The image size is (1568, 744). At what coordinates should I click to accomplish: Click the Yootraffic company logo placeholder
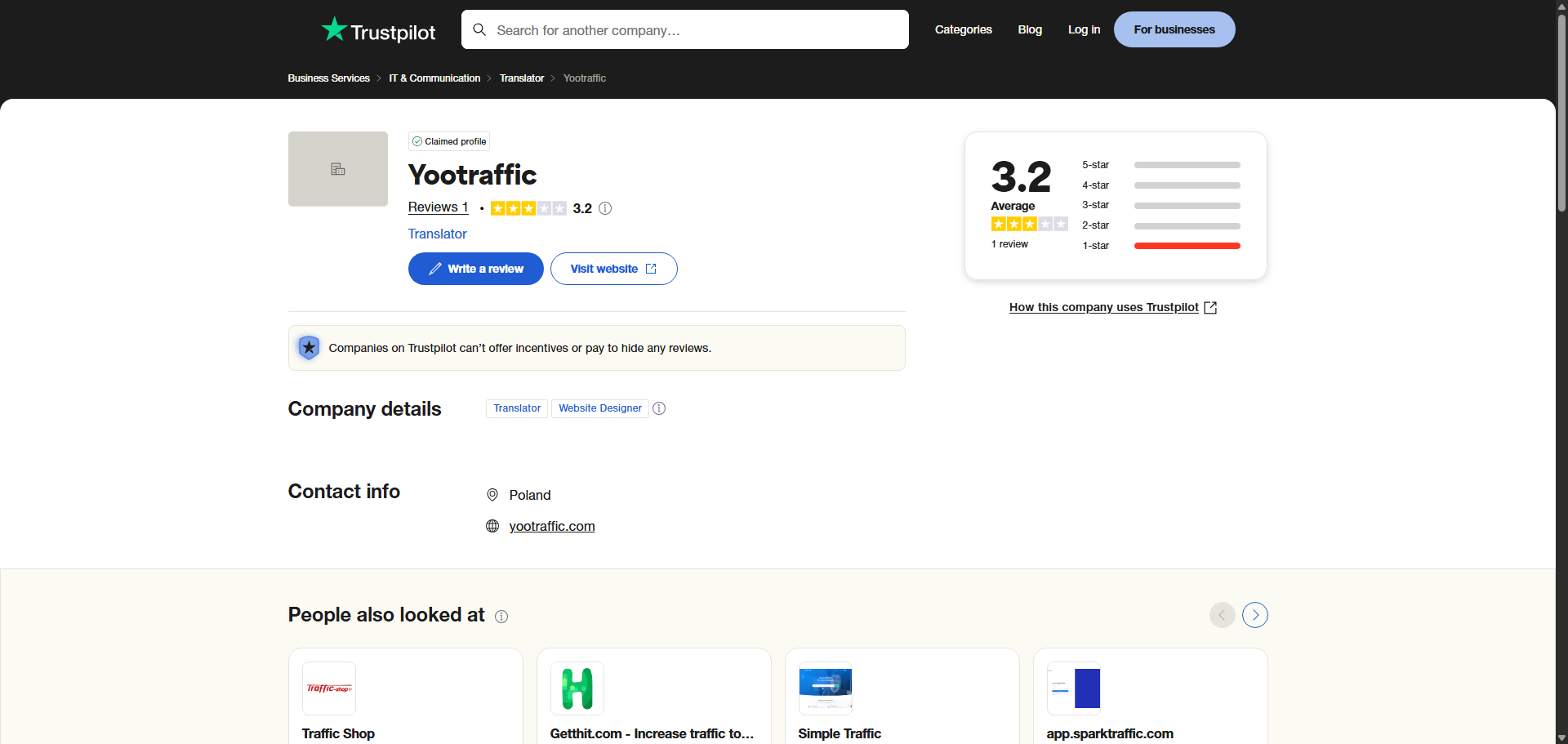(338, 169)
